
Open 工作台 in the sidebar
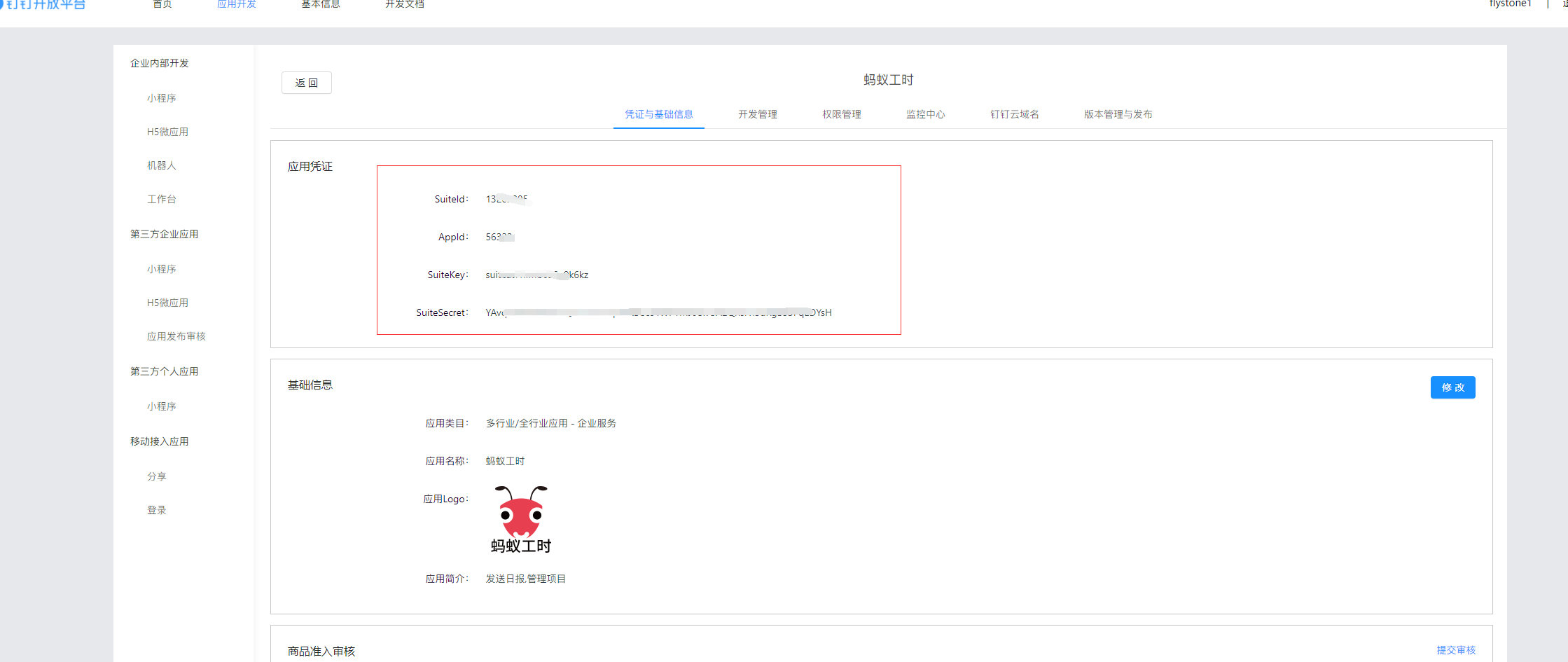pyautogui.click(x=162, y=199)
